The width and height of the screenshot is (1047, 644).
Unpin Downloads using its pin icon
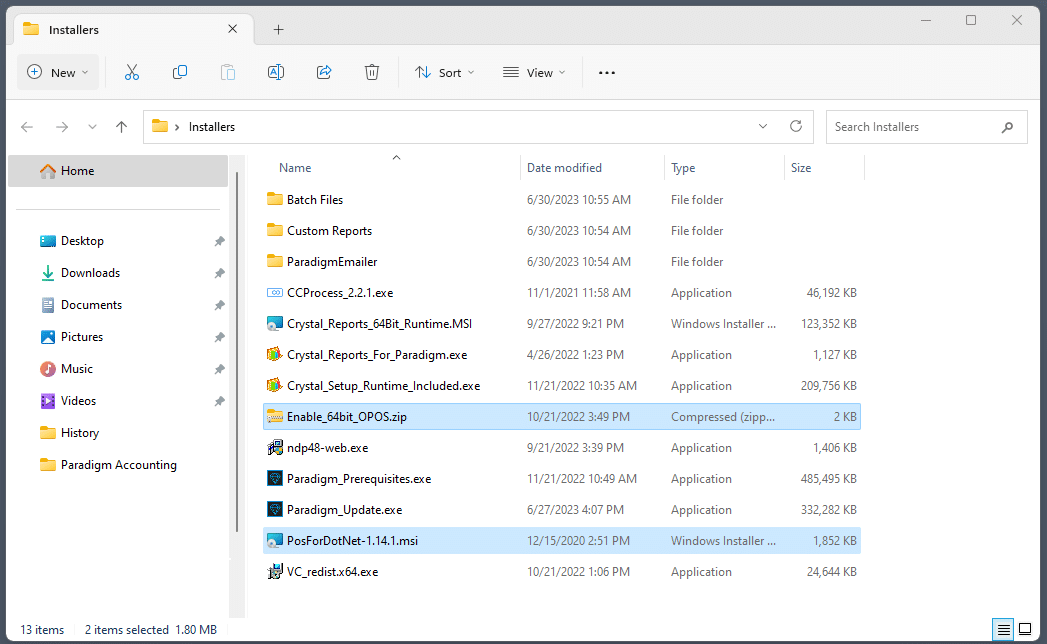219,273
